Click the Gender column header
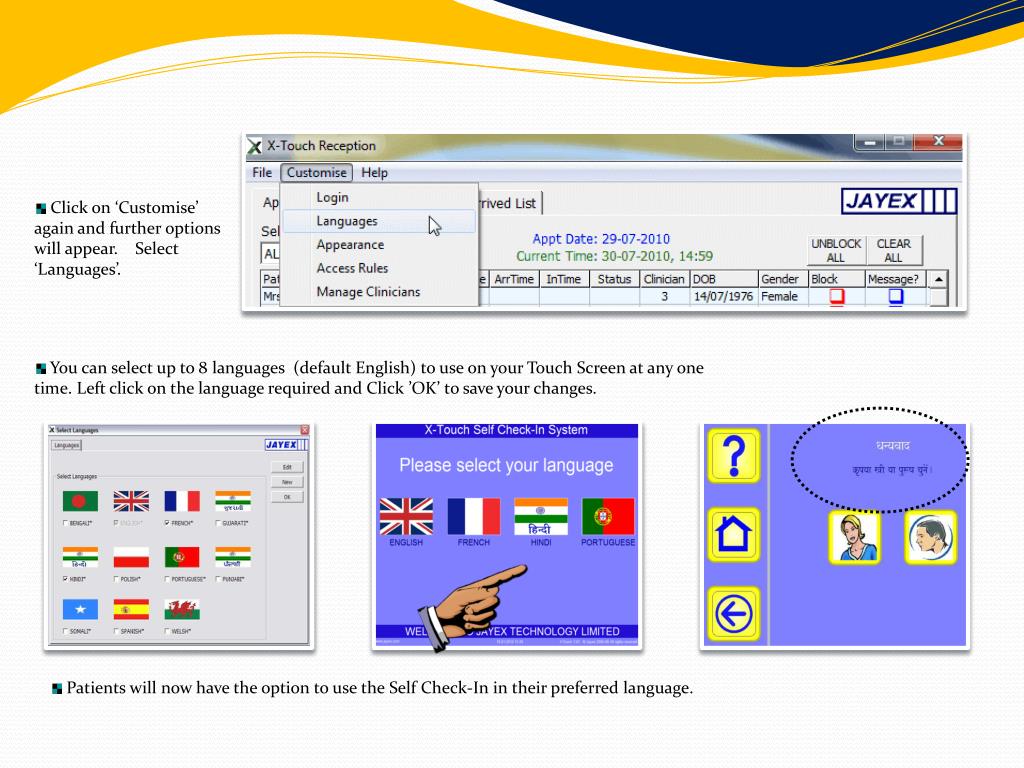This screenshot has width=1024, height=768. 782,279
